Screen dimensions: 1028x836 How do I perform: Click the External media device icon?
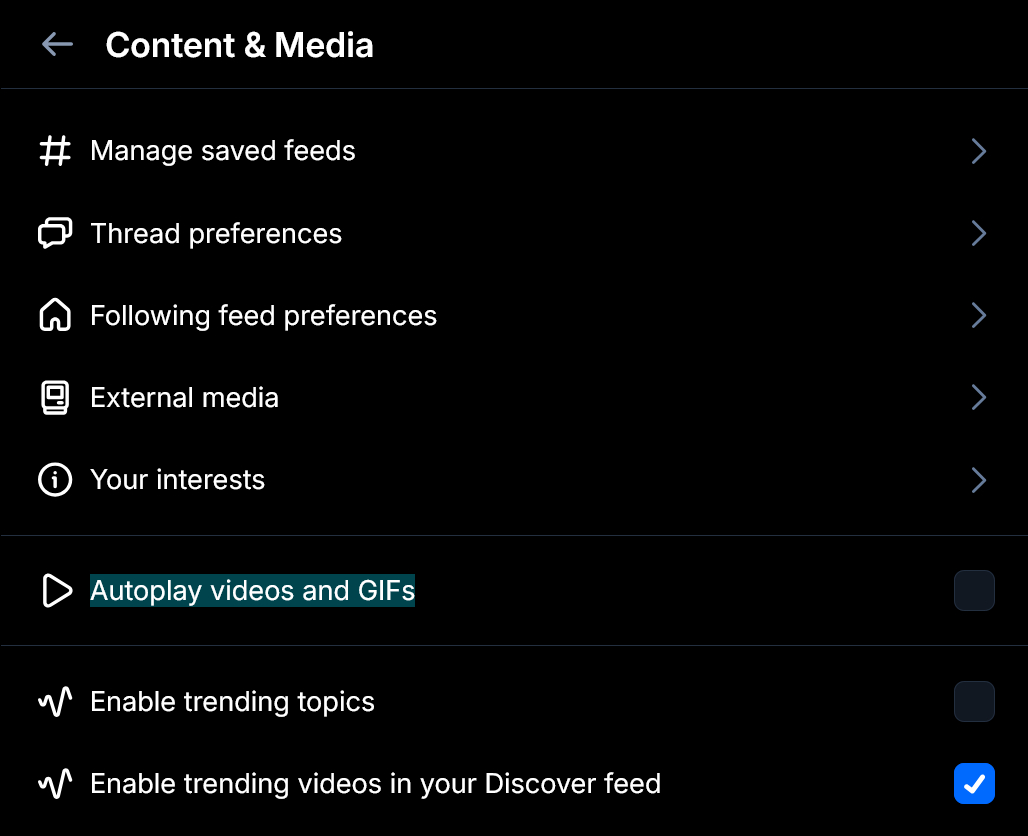[x=55, y=398]
